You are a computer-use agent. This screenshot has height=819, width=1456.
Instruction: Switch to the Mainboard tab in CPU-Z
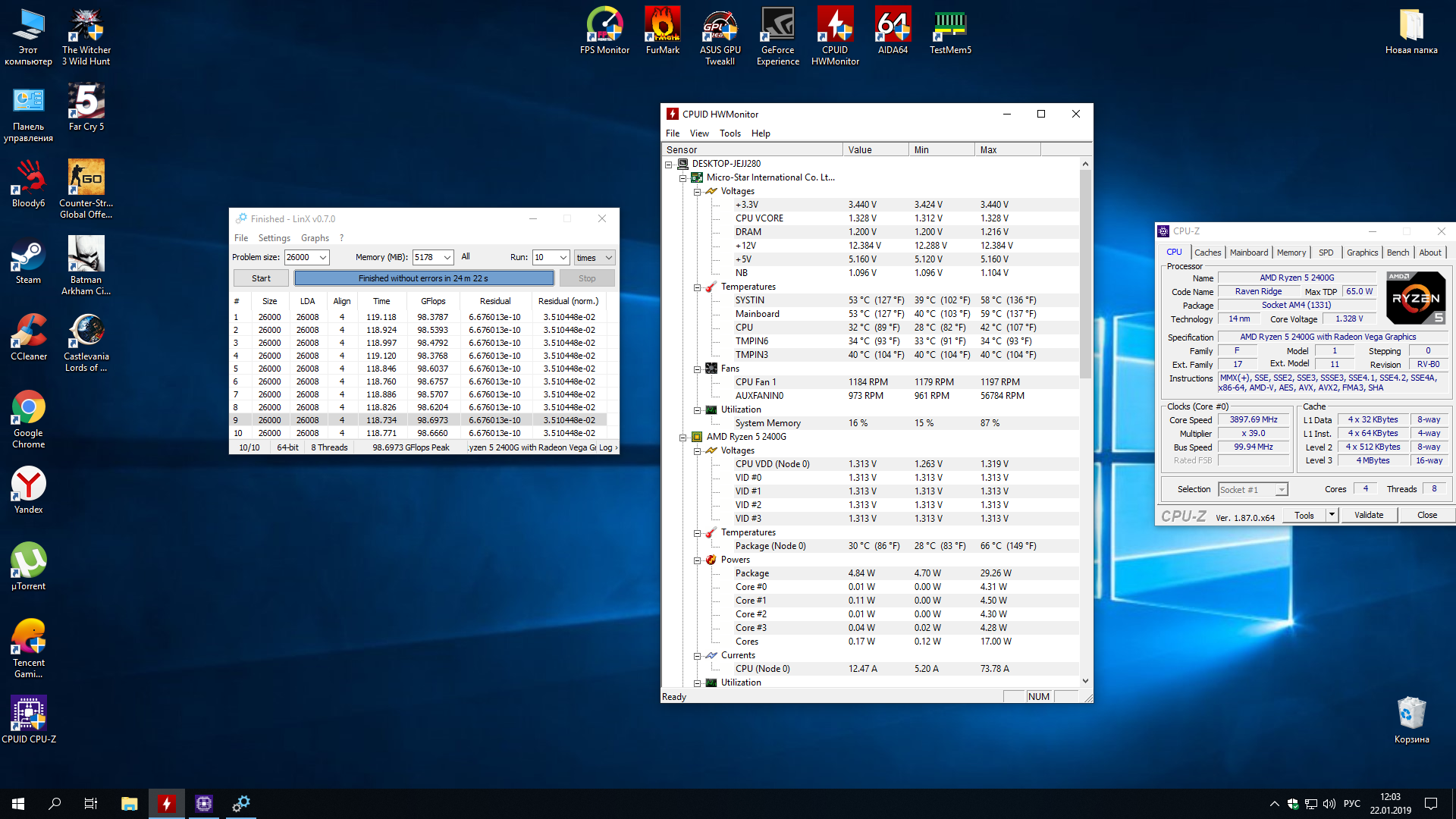tap(1248, 253)
